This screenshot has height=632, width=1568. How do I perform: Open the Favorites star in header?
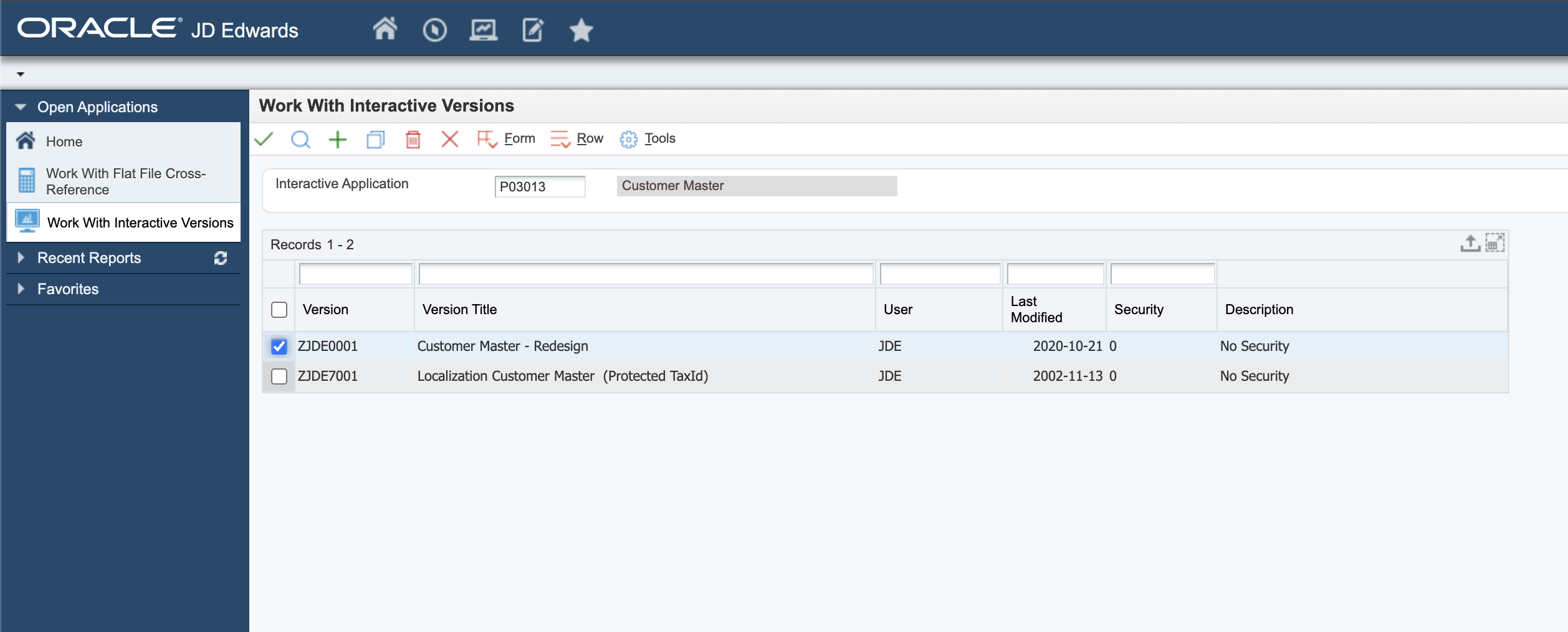[x=581, y=30]
